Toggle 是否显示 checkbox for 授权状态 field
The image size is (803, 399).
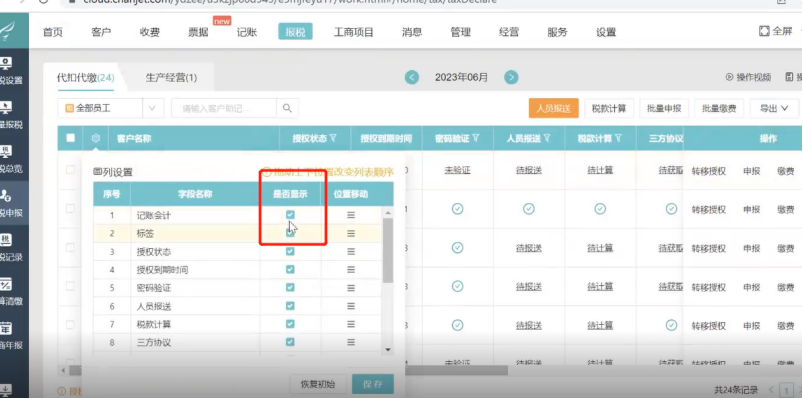tap(290, 251)
